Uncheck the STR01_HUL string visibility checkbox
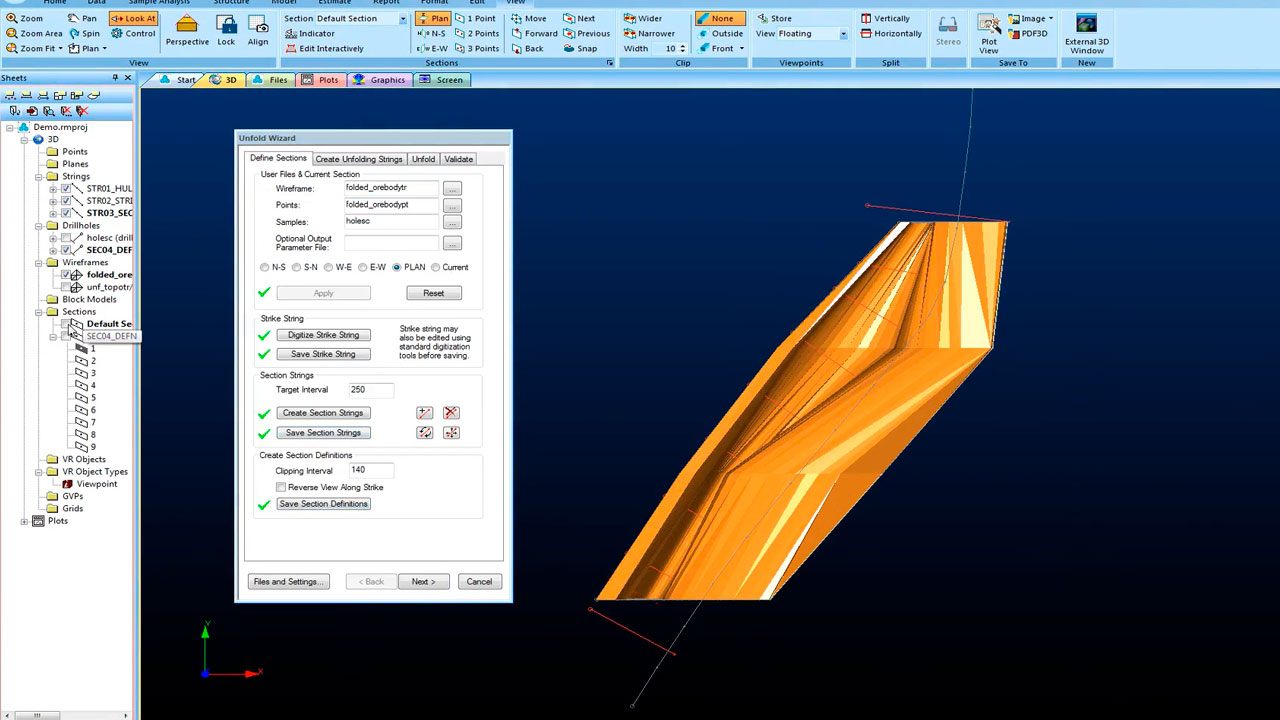 (x=66, y=188)
